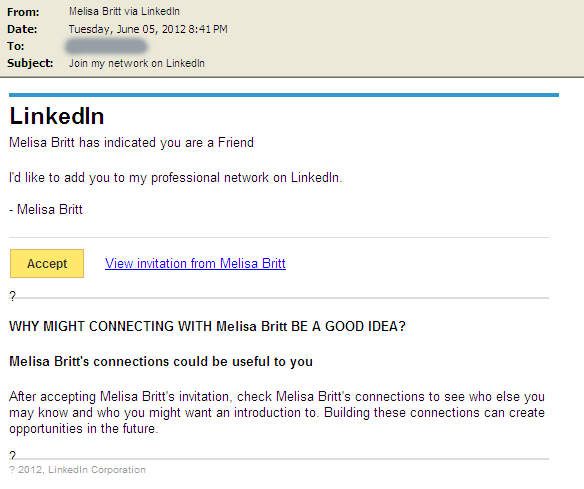The image size is (584, 489).
Task: Click the Date: header label
Action: (x=22, y=29)
